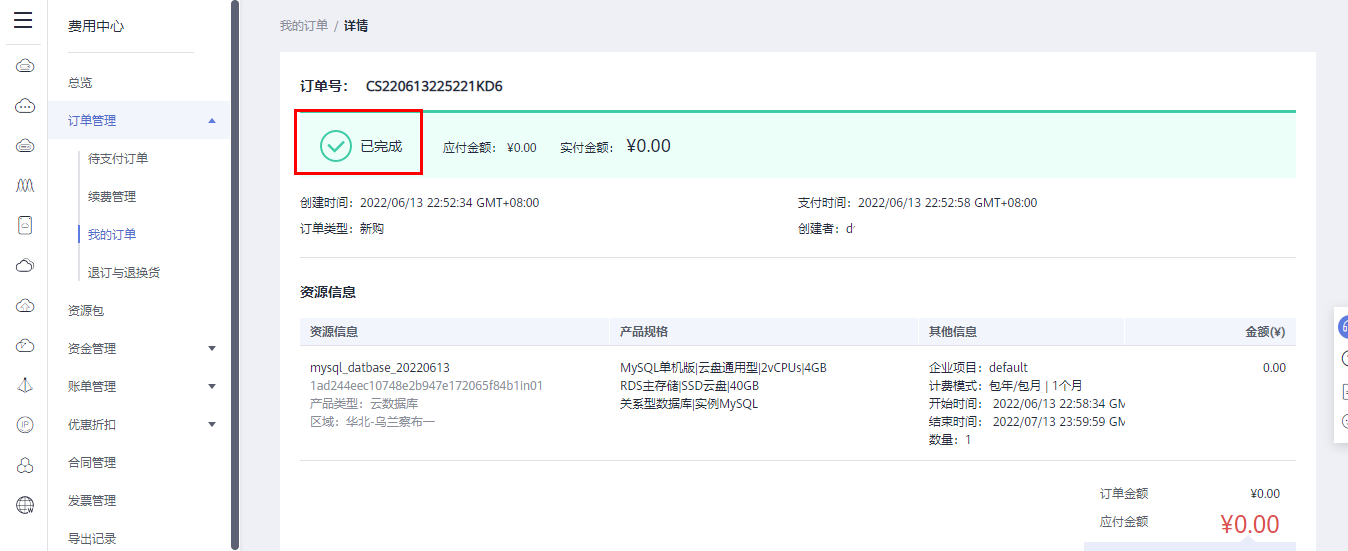Click the cloud with three dots icon

25,106
